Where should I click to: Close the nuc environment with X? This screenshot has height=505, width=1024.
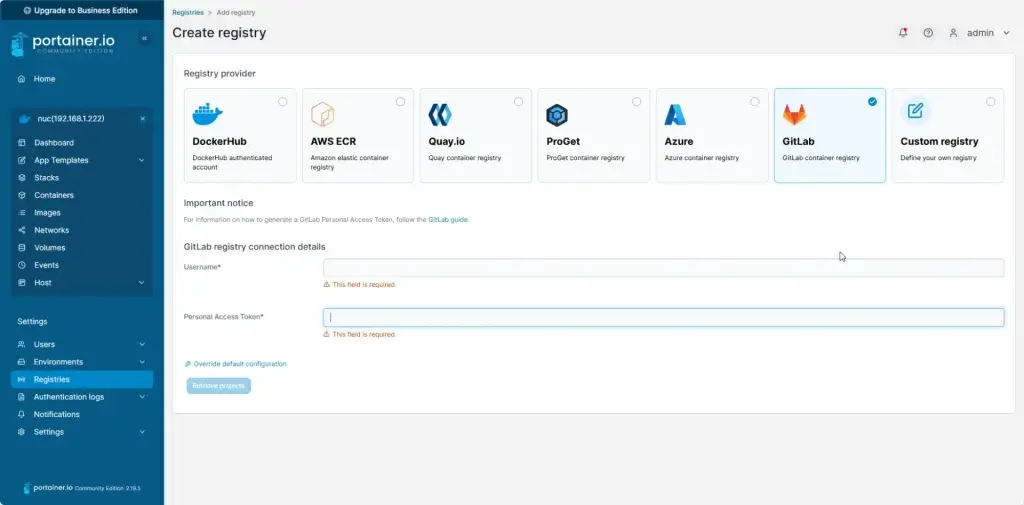pyautogui.click(x=142, y=119)
